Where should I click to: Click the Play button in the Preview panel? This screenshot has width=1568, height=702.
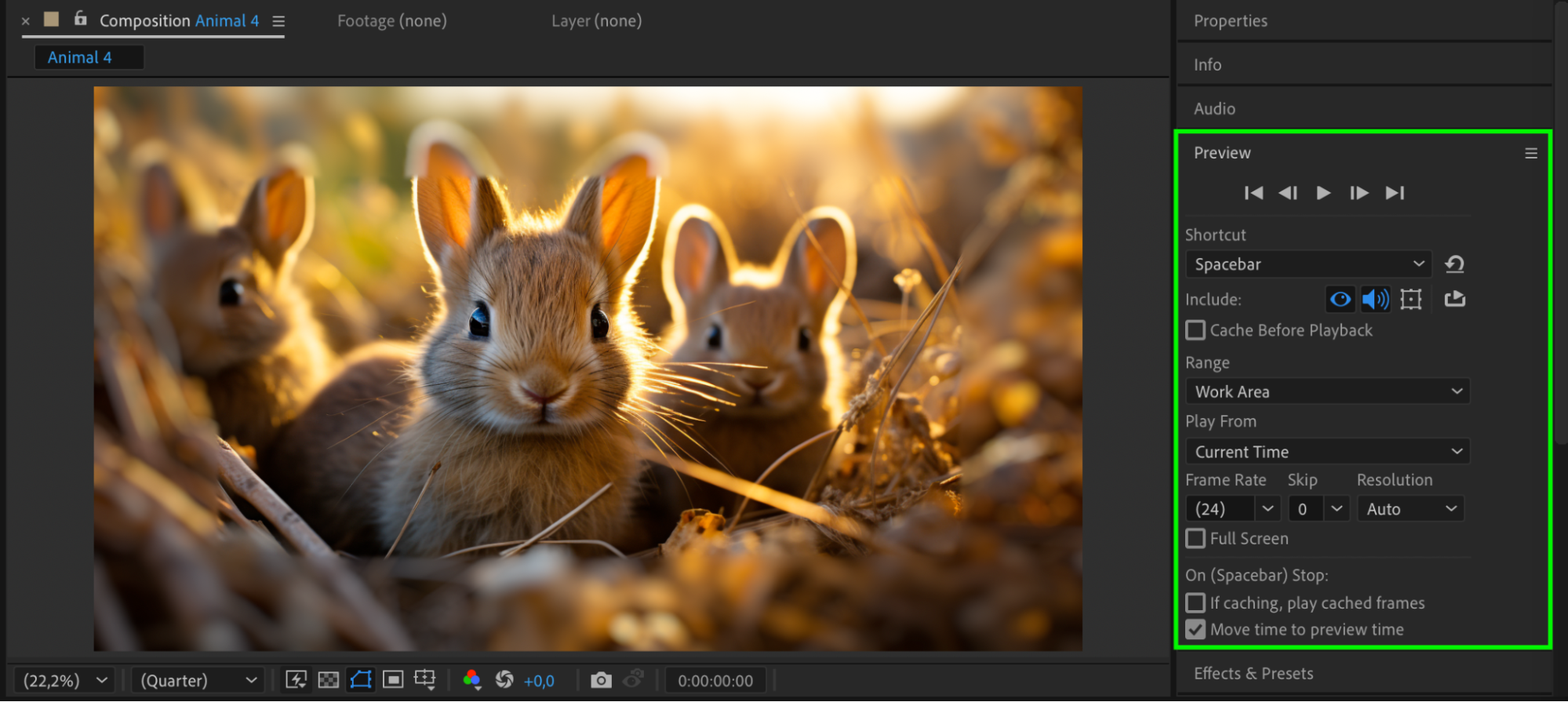(1323, 193)
